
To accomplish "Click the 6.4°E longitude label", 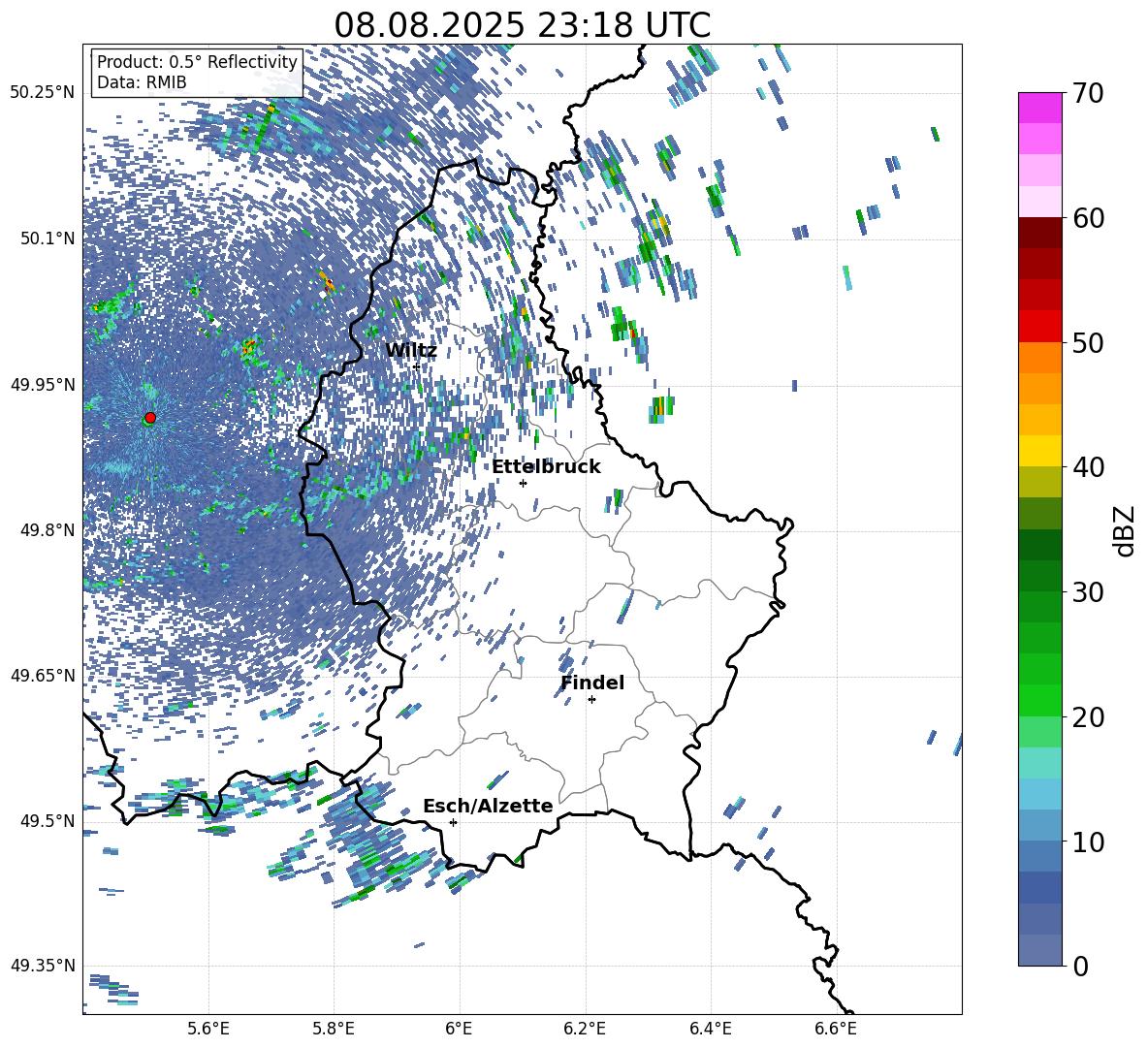I will pos(710,1029).
